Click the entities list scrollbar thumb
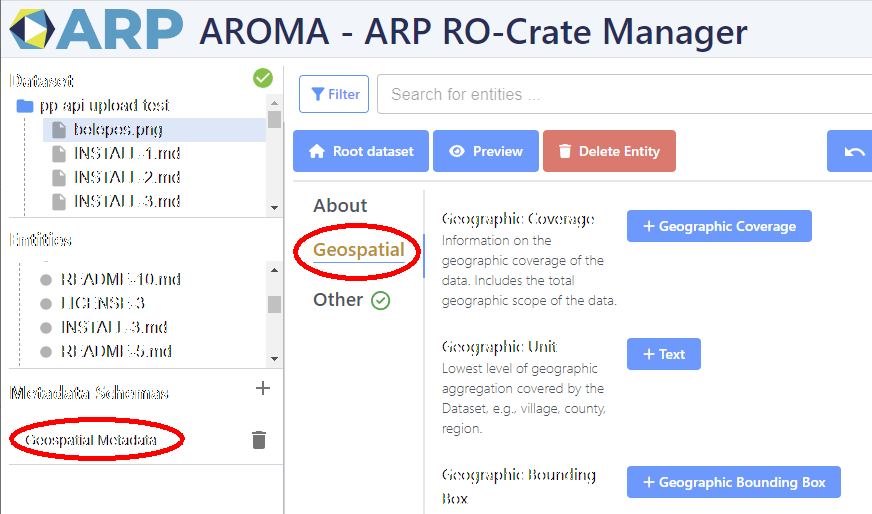The height and width of the screenshot is (514, 872). pos(274,304)
